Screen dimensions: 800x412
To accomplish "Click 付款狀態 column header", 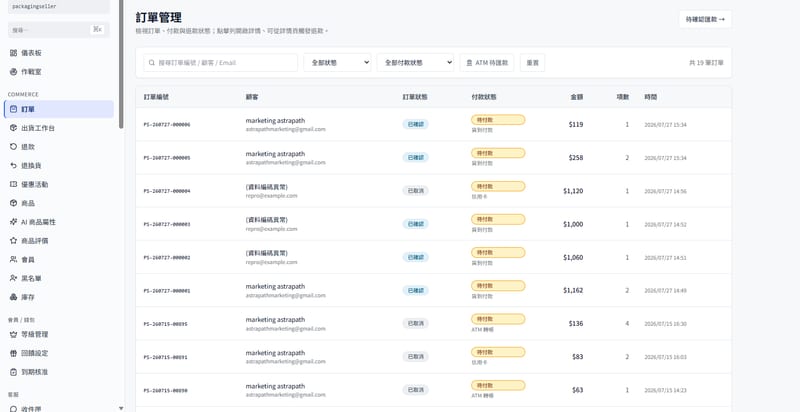I will 484,96.
